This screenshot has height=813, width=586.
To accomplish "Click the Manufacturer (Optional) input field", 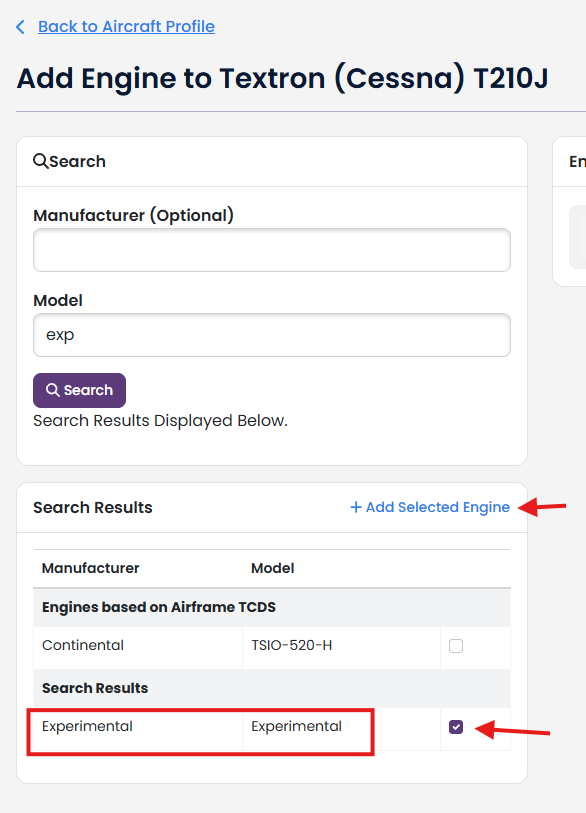I will click(x=272, y=250).
